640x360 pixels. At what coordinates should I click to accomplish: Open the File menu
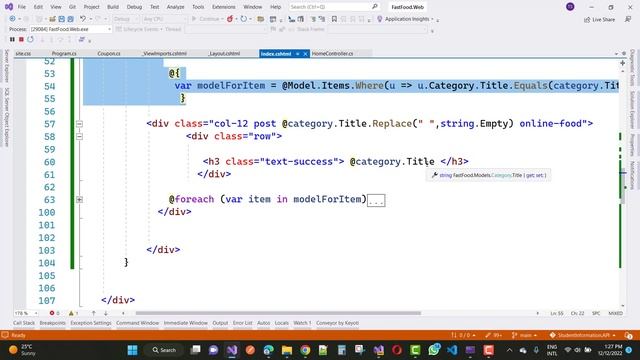[x=22, y=7]
